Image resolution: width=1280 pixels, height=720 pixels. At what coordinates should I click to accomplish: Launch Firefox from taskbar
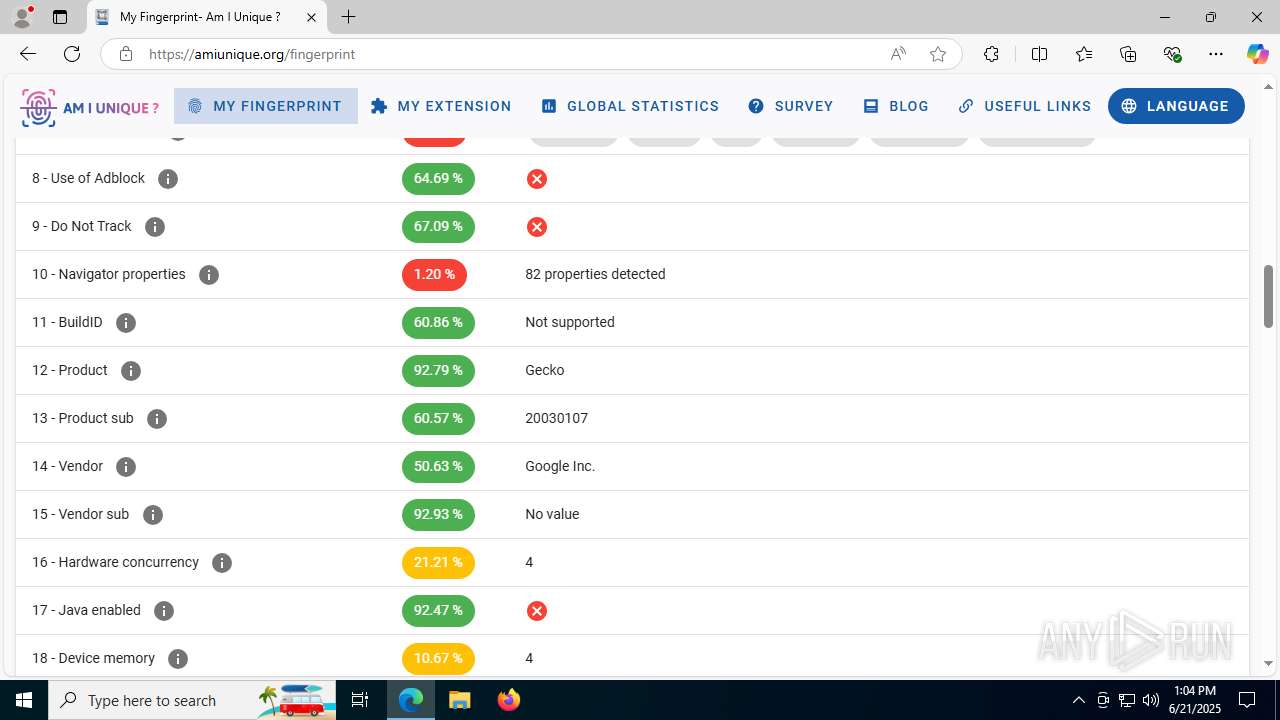509,700
